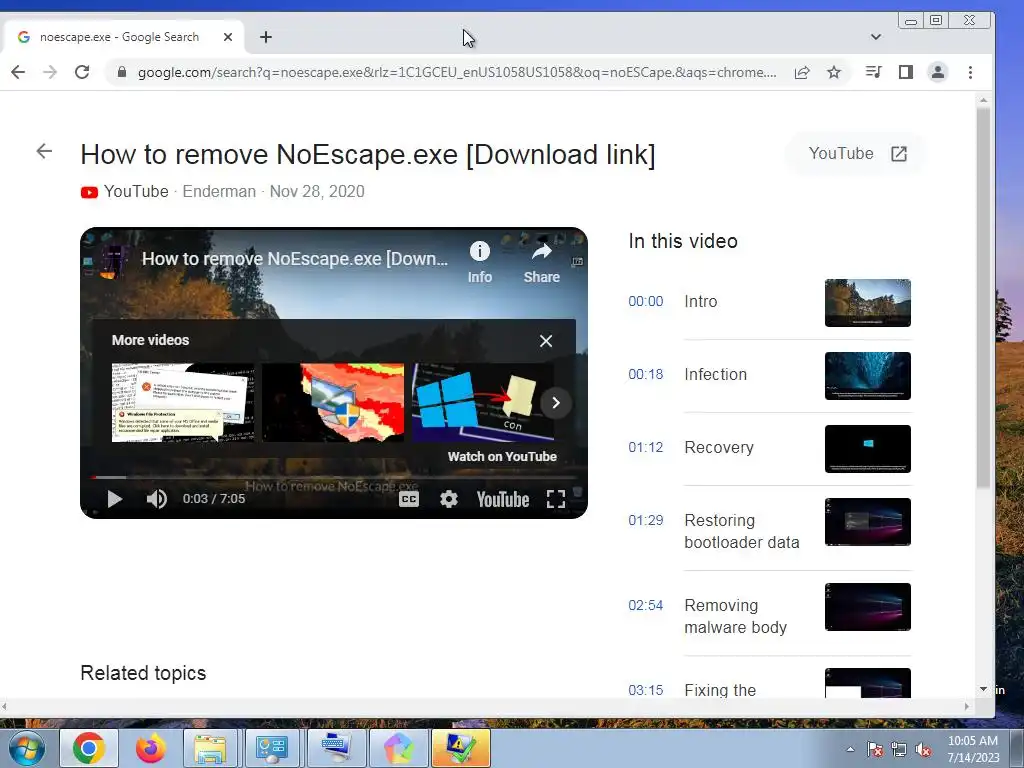Open Chrome three-dot menu
This screenshot has height=768, width=1024.
(970, 72)
